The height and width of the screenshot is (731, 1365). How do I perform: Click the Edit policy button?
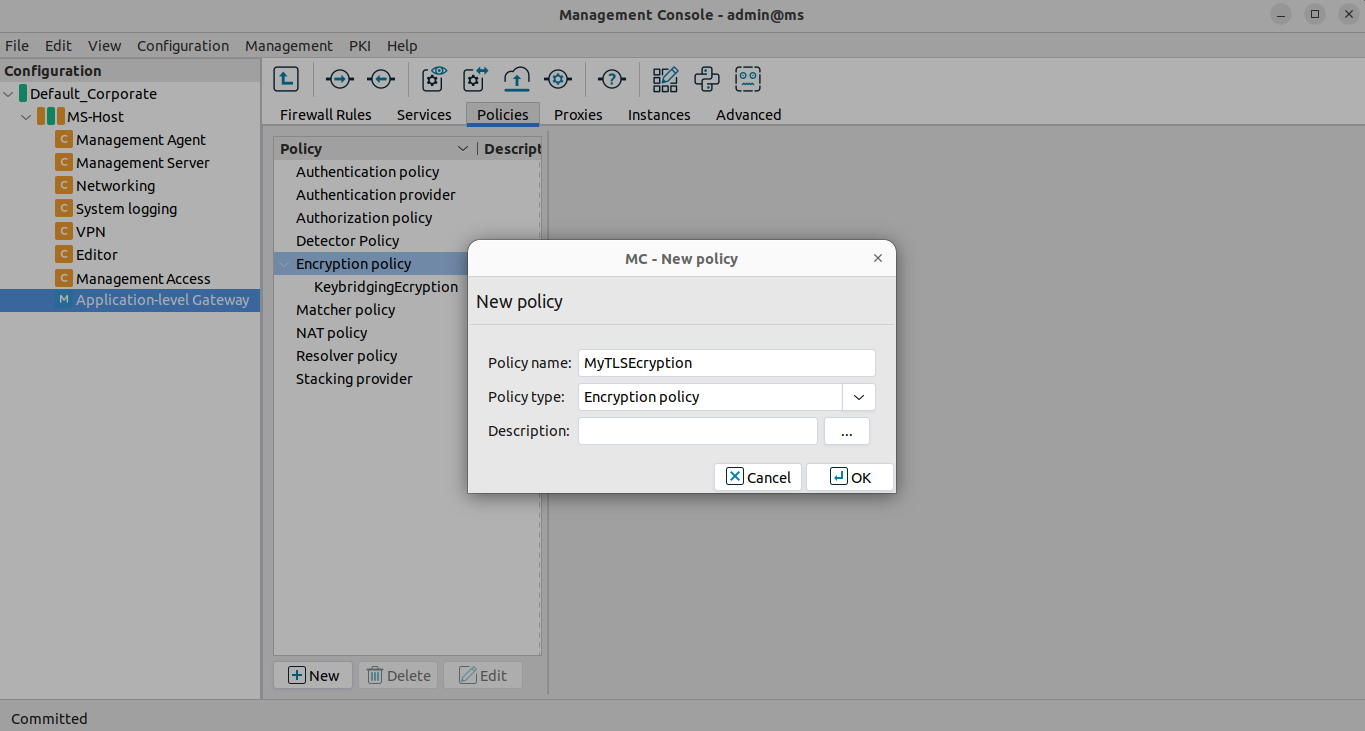pos(483,675)
